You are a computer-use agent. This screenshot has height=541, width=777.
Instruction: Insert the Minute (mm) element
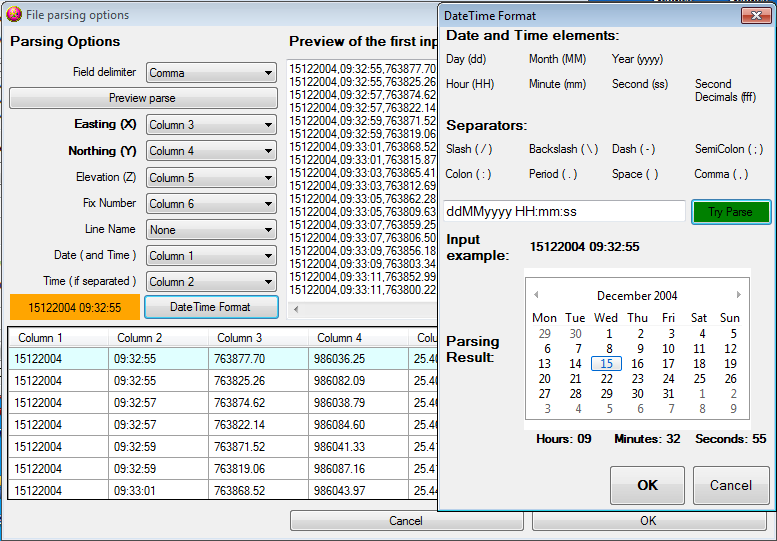click(x=557, y=84)
